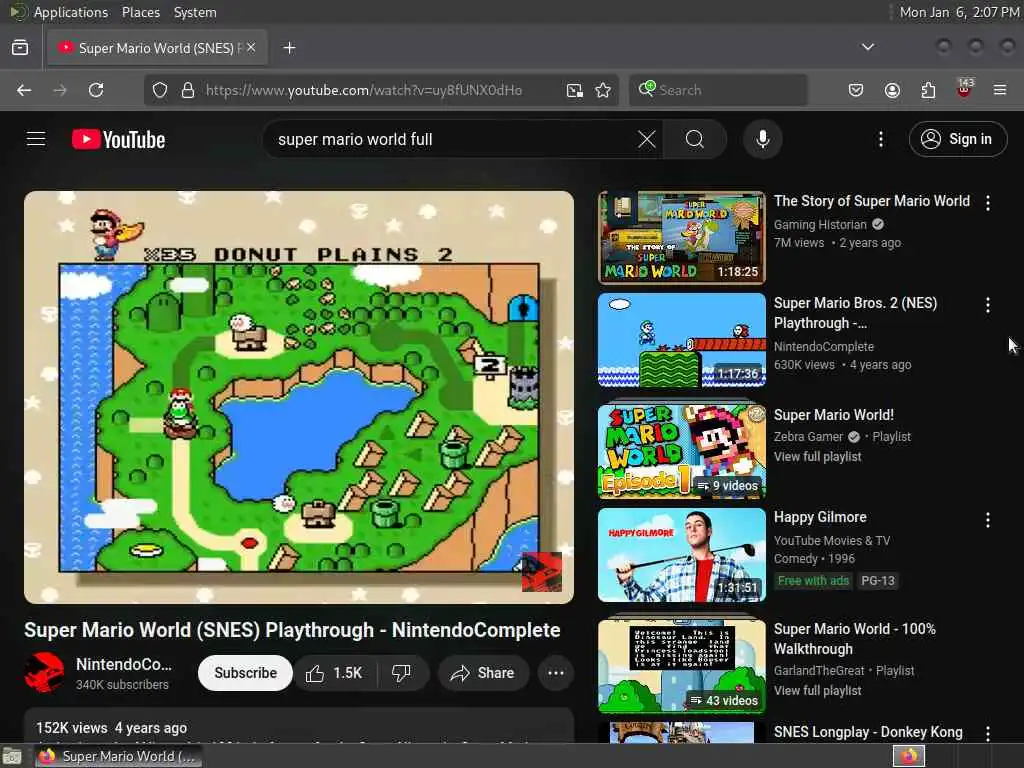Subscribe to NintendoComplete
The image size is (1024, 768).
click(246, 673)
